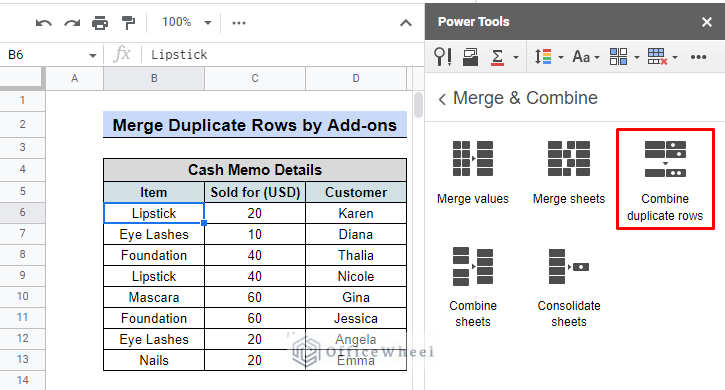725x390 pixels.
Task: Open Combine duplicate rows tool
Action: click(665, 180)
